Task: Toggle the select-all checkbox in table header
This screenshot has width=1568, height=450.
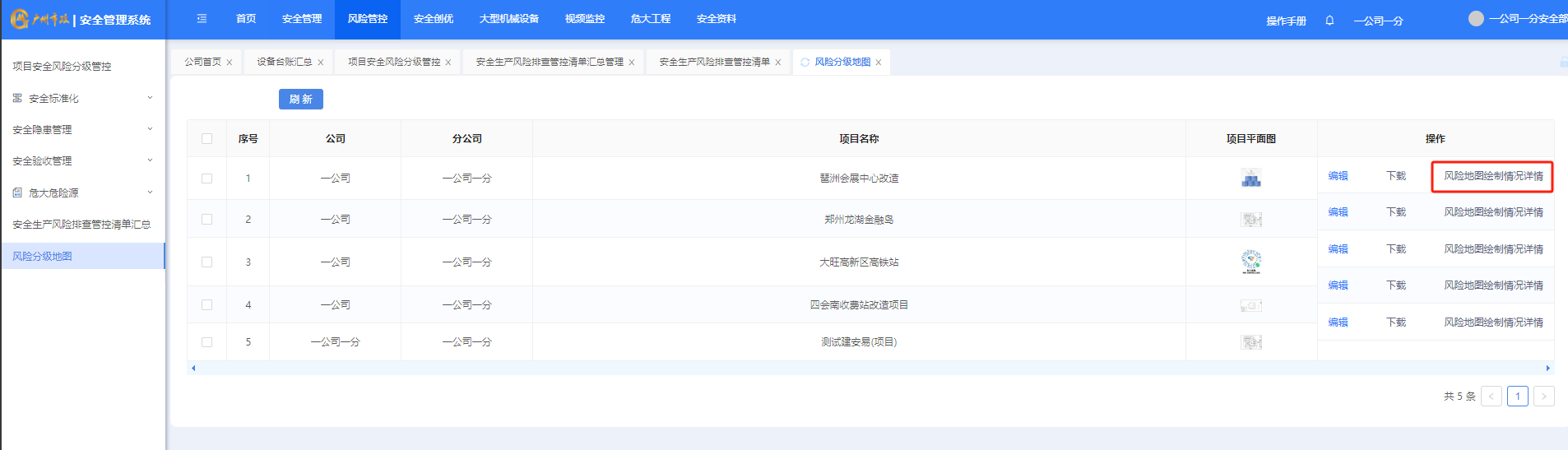Action: tap(207, 139)
